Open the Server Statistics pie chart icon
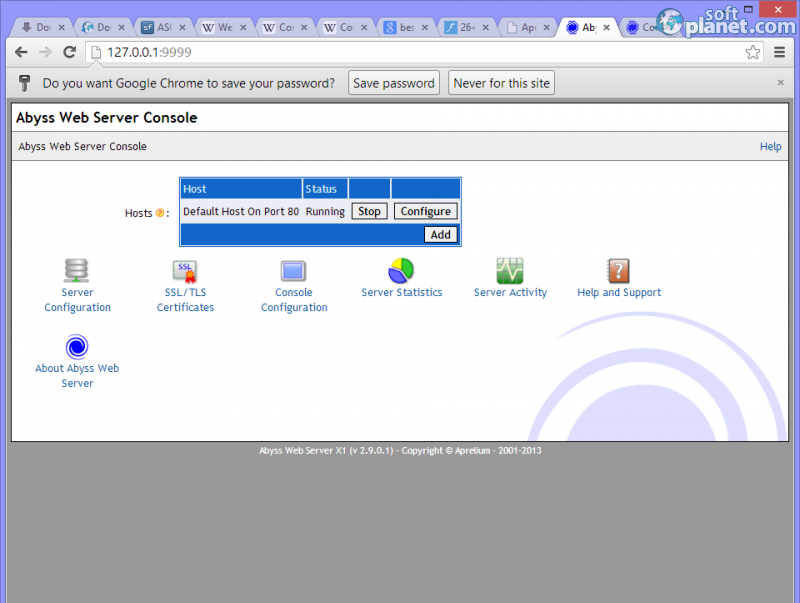The width and height of the screenshot is (800, 603). pos(401,270)
